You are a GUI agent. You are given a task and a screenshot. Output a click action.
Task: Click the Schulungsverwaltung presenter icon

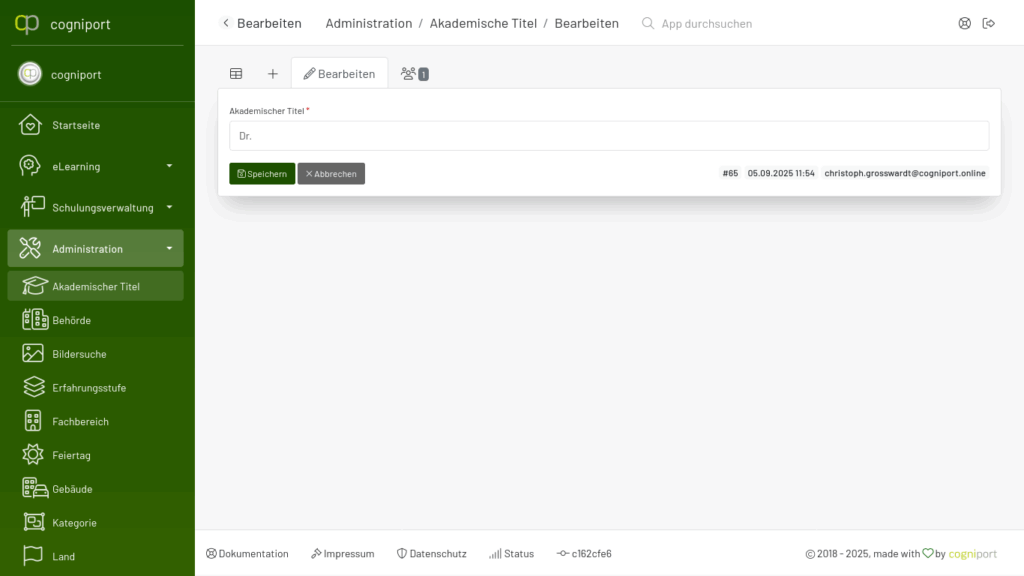pyautogui.click(x=32, y=207)
